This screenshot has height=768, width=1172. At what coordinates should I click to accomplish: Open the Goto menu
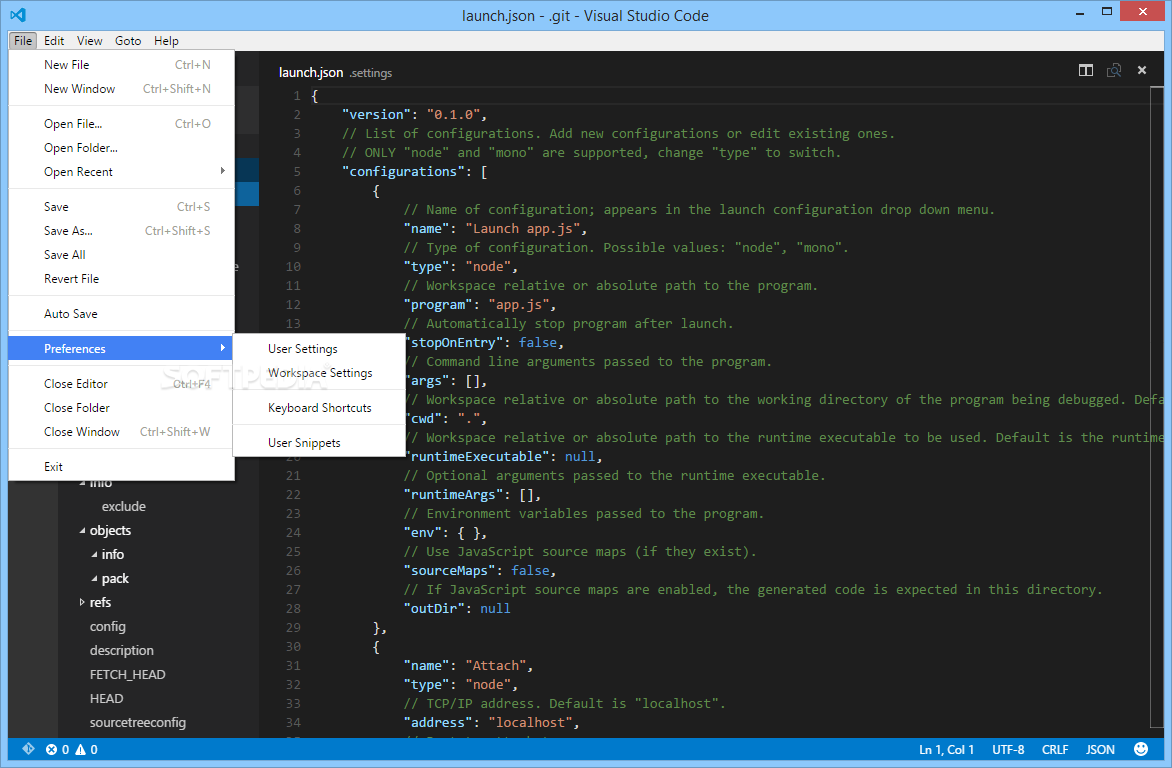pos(128,40)
